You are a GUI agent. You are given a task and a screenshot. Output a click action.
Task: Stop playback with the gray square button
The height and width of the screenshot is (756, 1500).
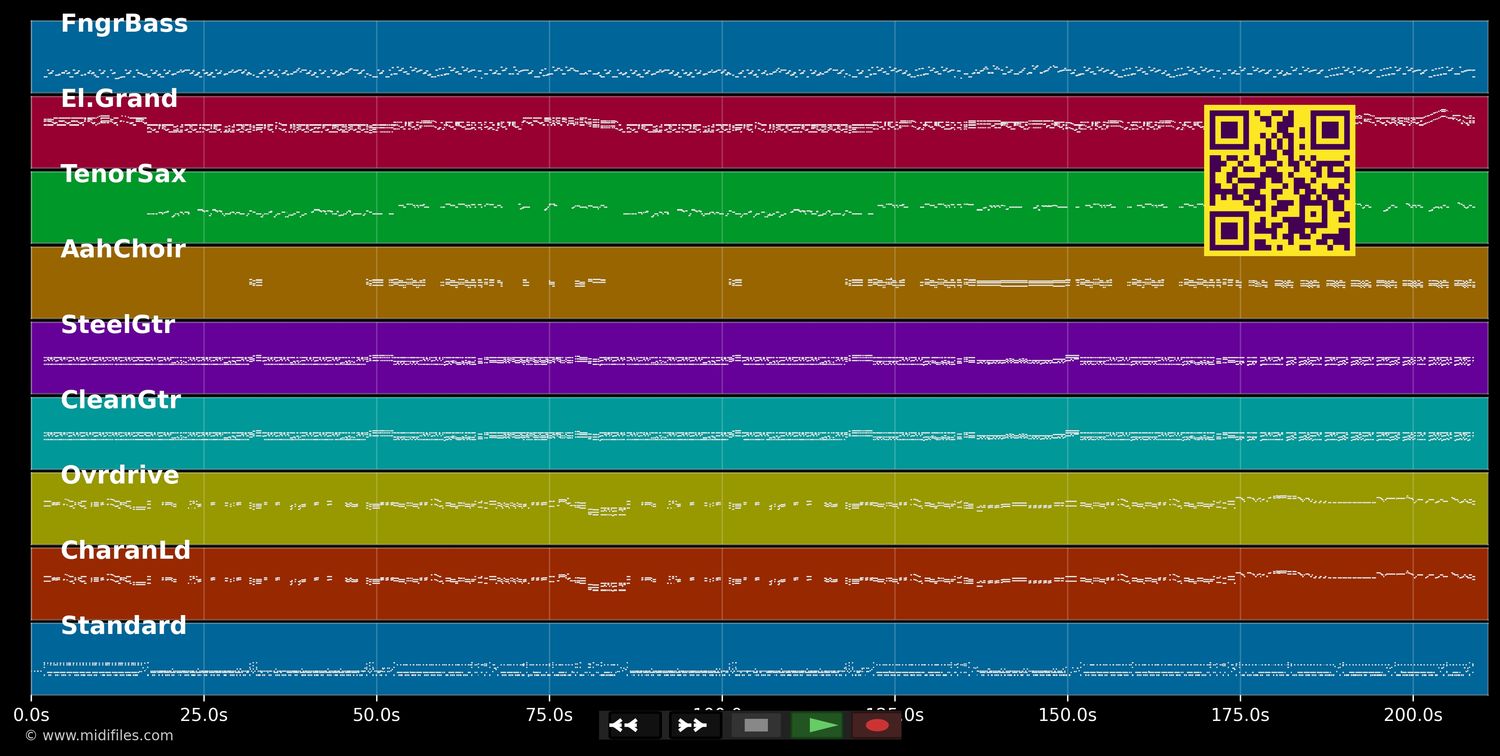(756, 725)
